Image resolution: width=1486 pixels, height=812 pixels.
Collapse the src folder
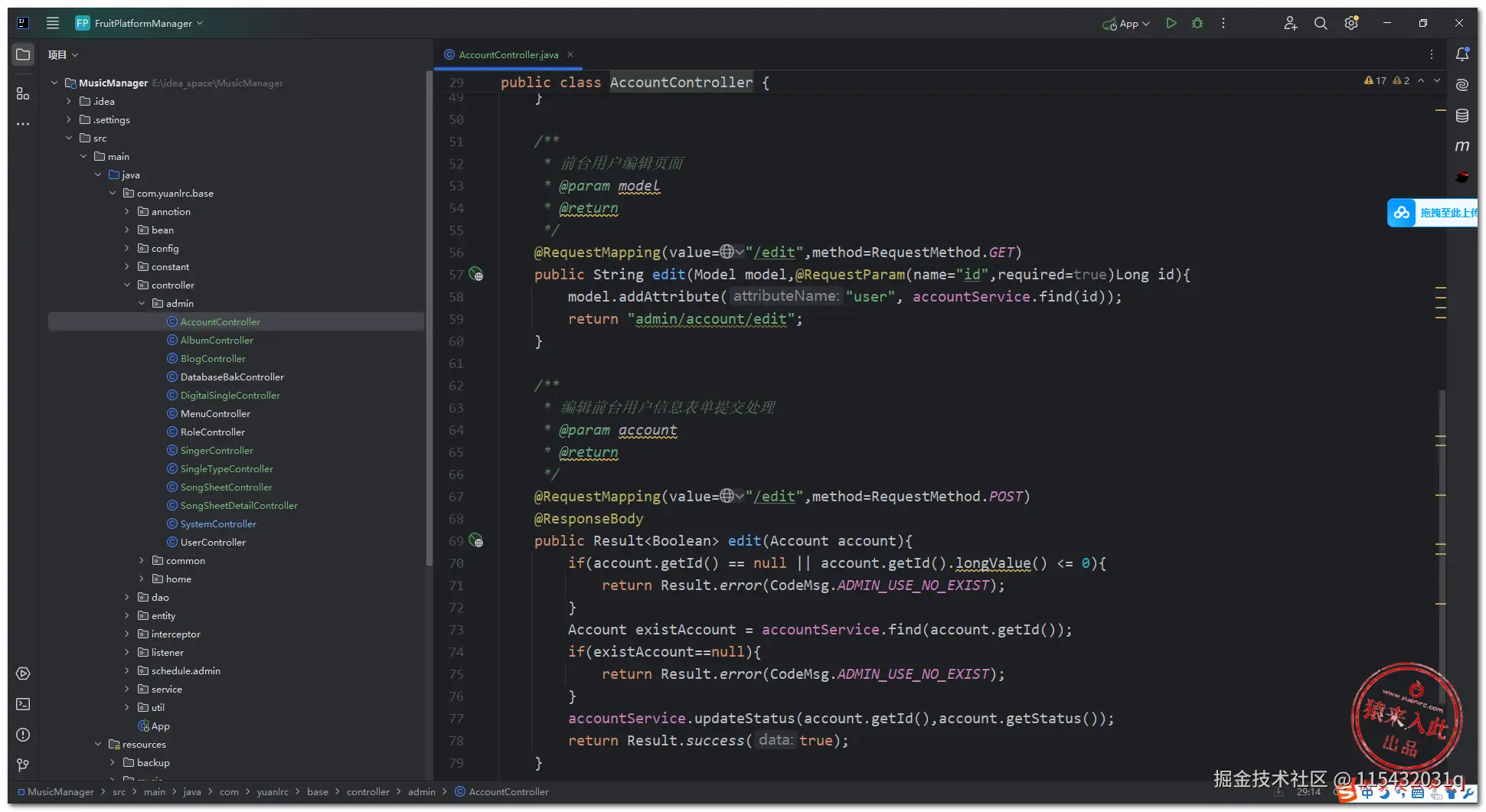pyautogui.click(x=69, y=138)
